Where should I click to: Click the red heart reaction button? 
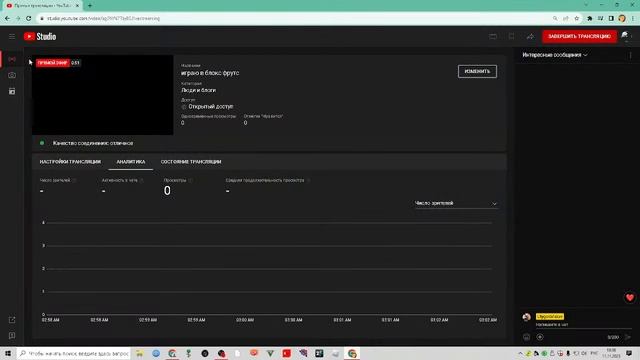click(630, 298)
